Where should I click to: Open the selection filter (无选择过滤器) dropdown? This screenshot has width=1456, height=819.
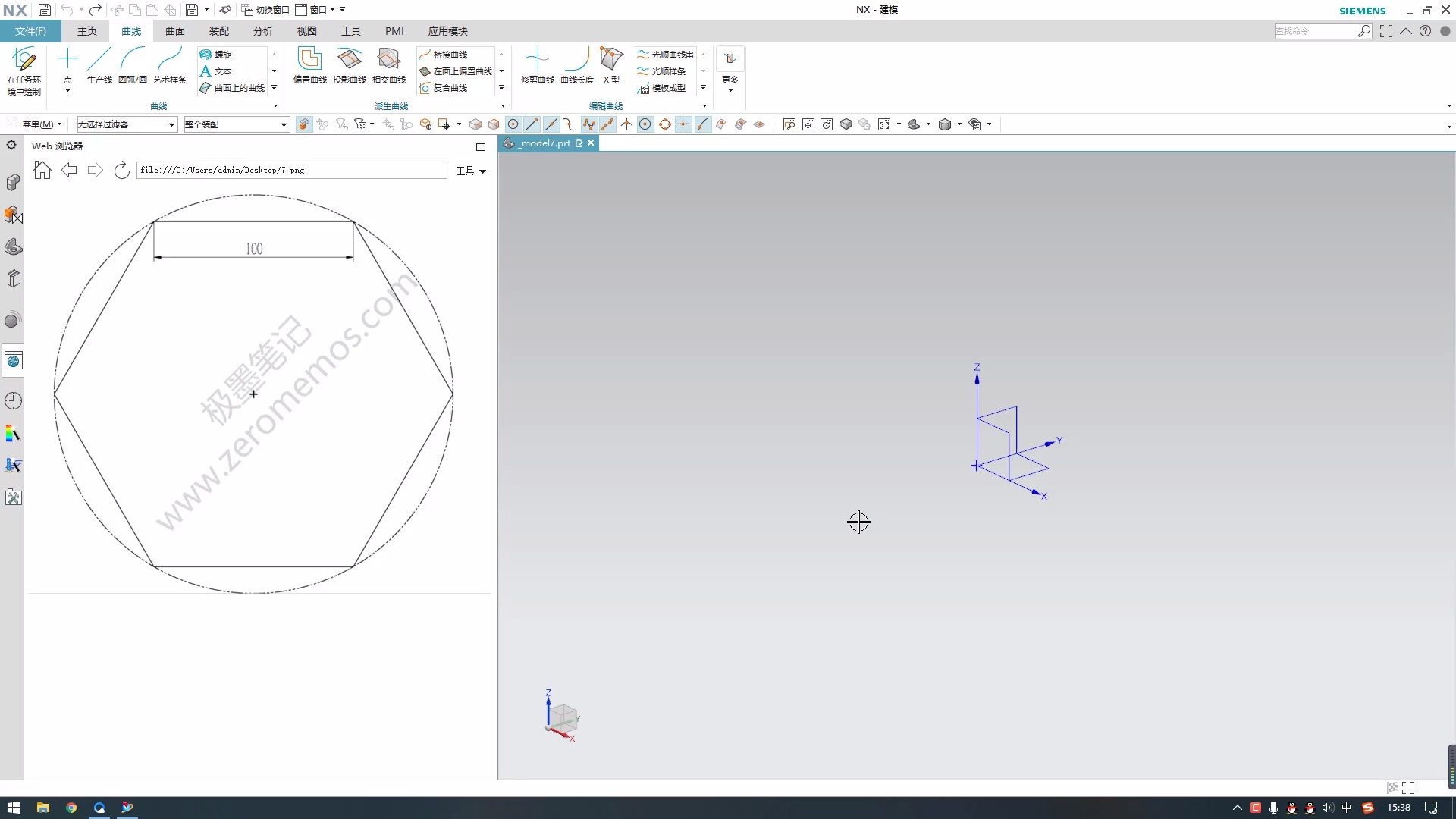pos(127,124)
